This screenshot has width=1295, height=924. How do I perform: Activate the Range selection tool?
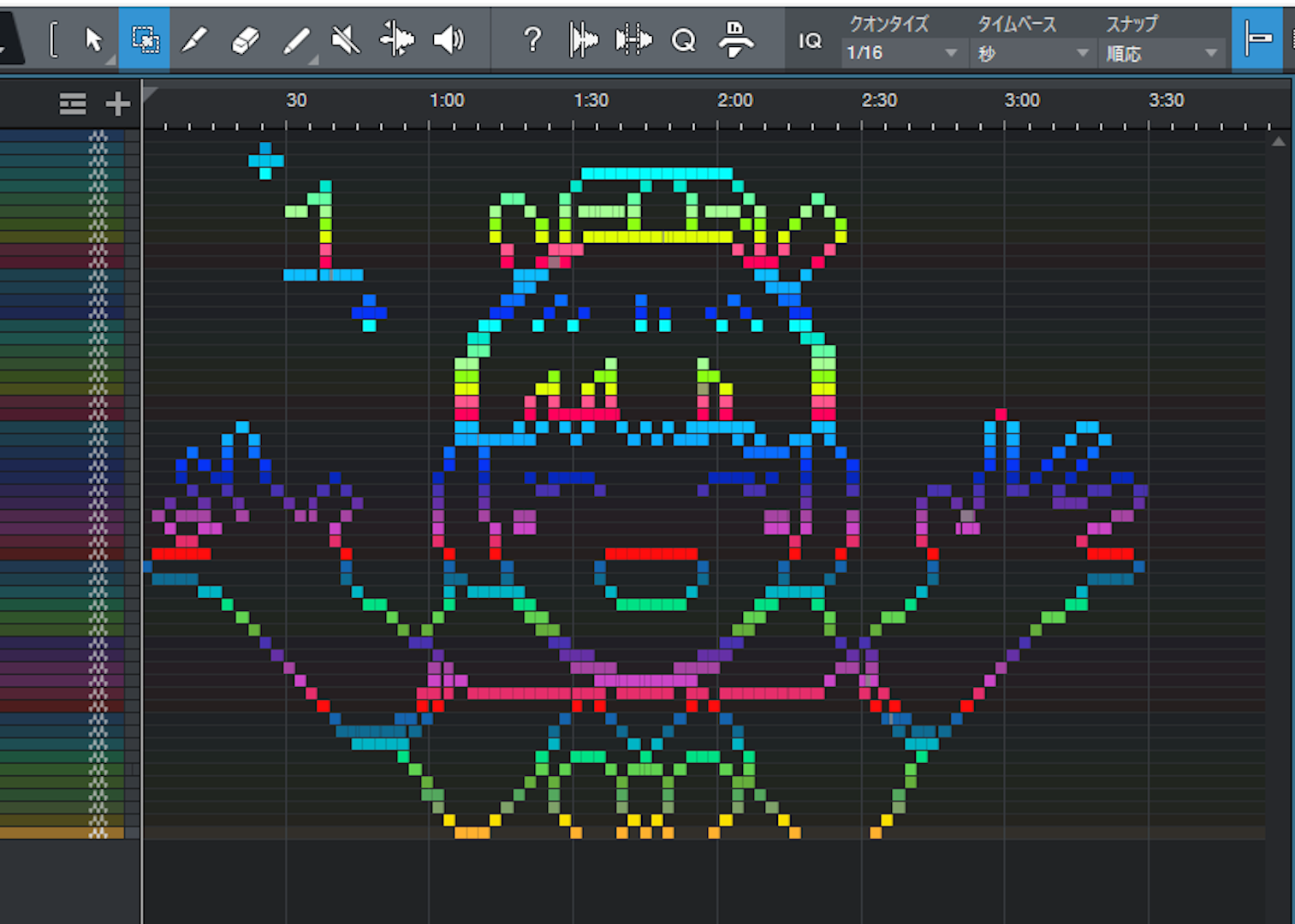[144, 39]
